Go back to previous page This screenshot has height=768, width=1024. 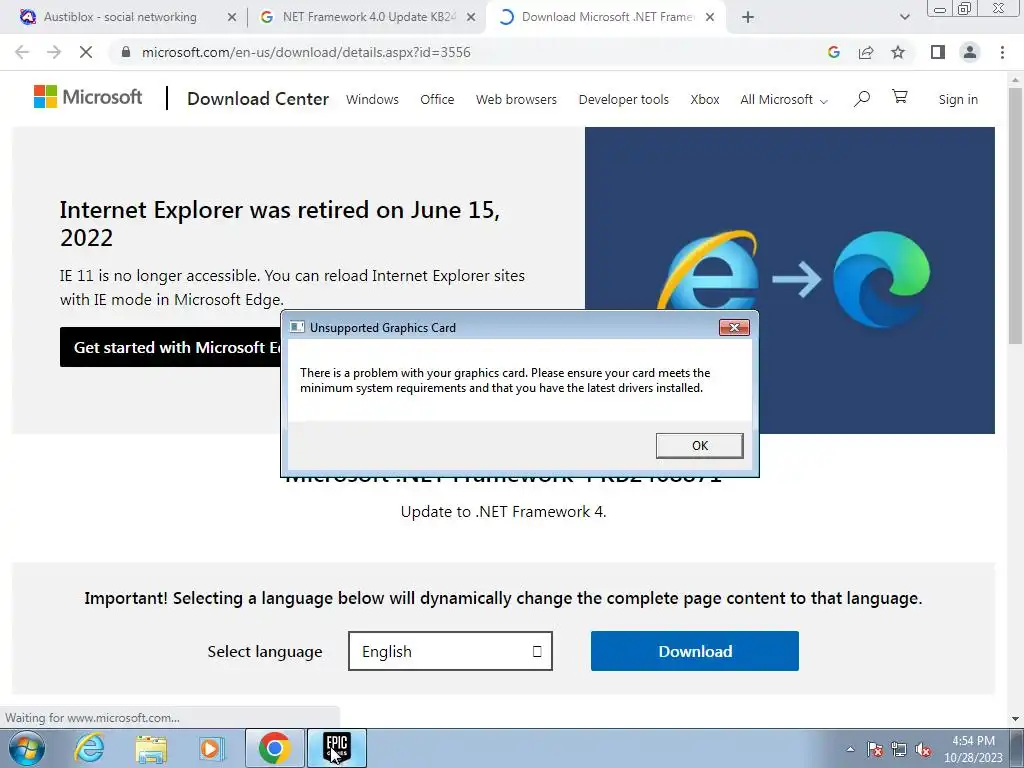22,52
